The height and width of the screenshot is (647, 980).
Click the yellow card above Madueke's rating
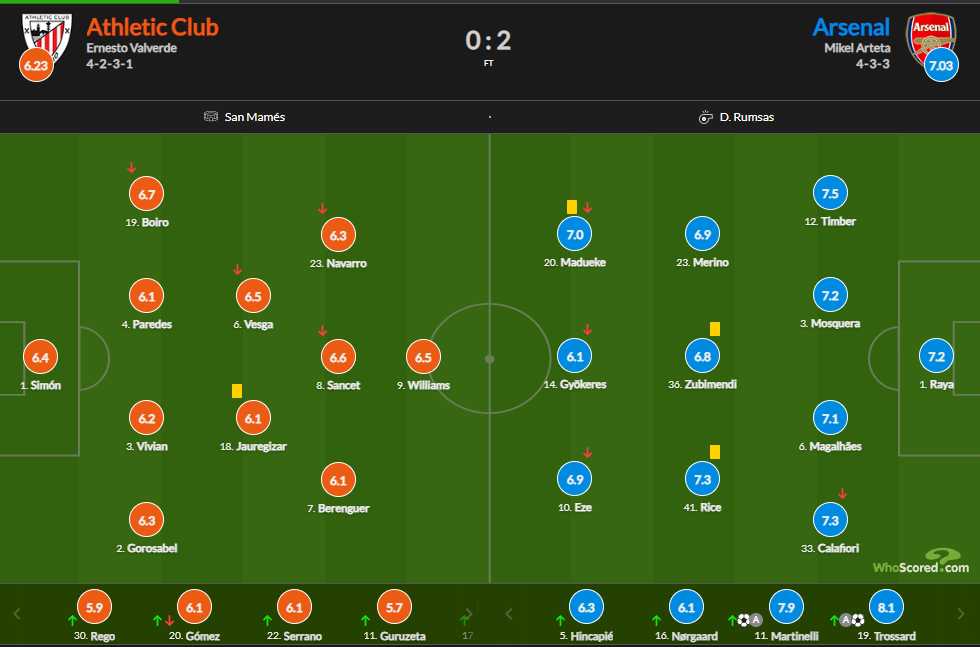tap(572, 207)
